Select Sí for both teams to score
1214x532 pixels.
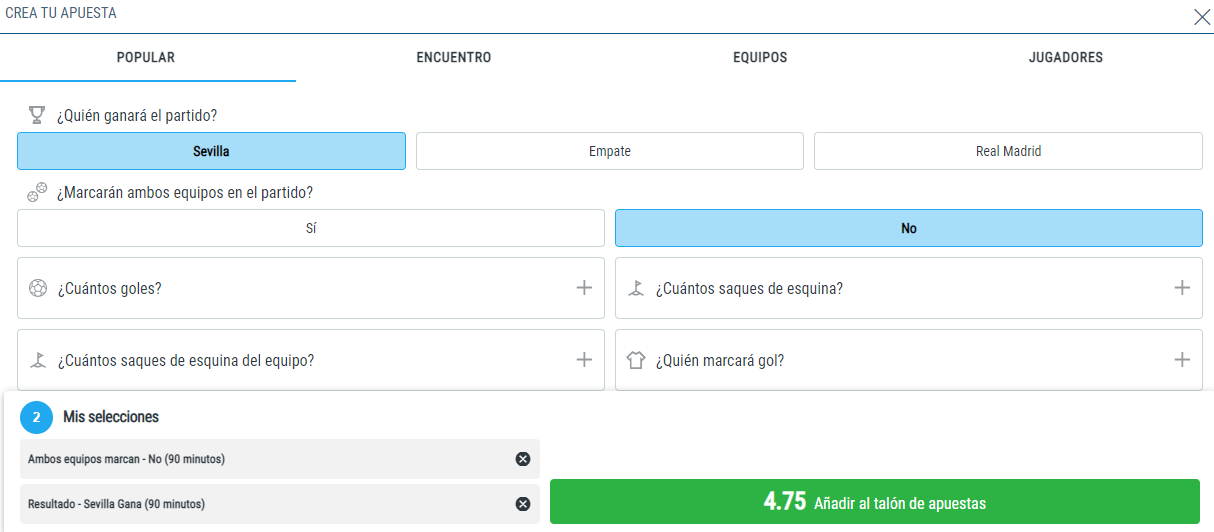311,228
